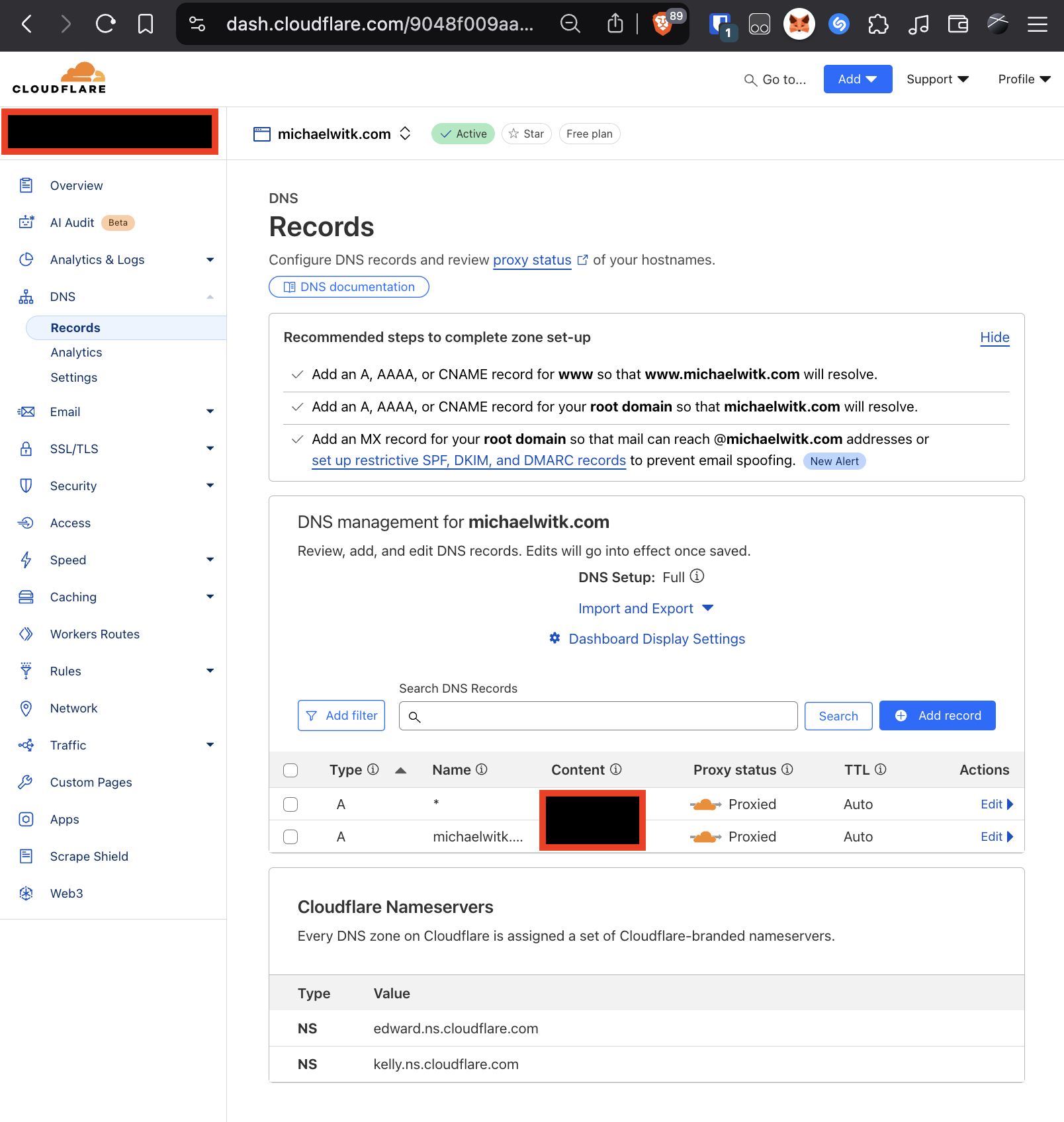1064x1122 pixels.
Task: Select DNS Settings in the sidebar
Action: coord(73,378)
